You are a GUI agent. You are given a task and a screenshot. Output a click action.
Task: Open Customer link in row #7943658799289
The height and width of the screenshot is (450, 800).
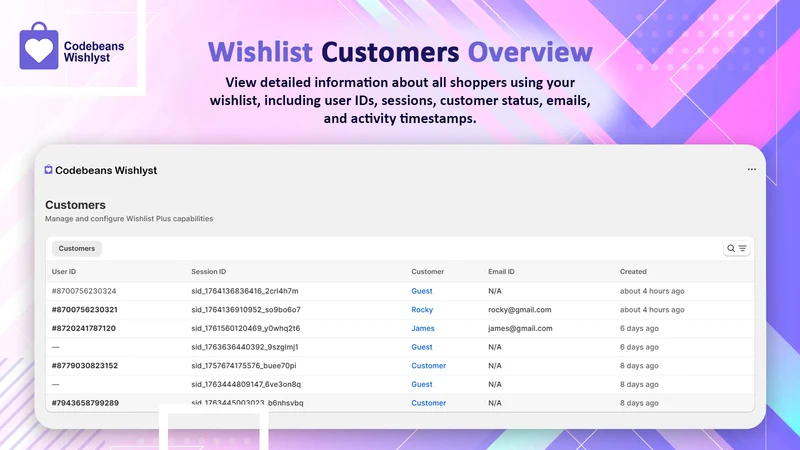(429, 403)
